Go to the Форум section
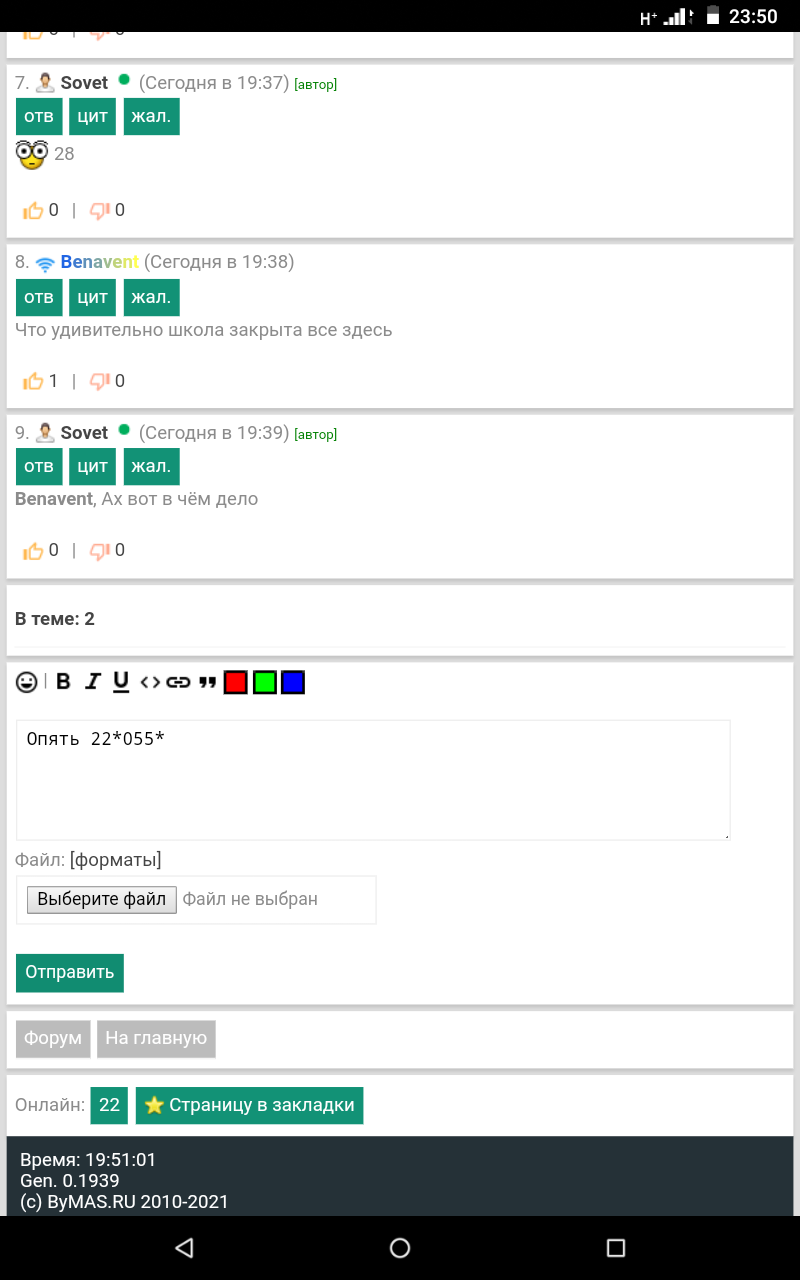Image resolution: width=800 pixels, height=1280 pixels. (53, 1039)
